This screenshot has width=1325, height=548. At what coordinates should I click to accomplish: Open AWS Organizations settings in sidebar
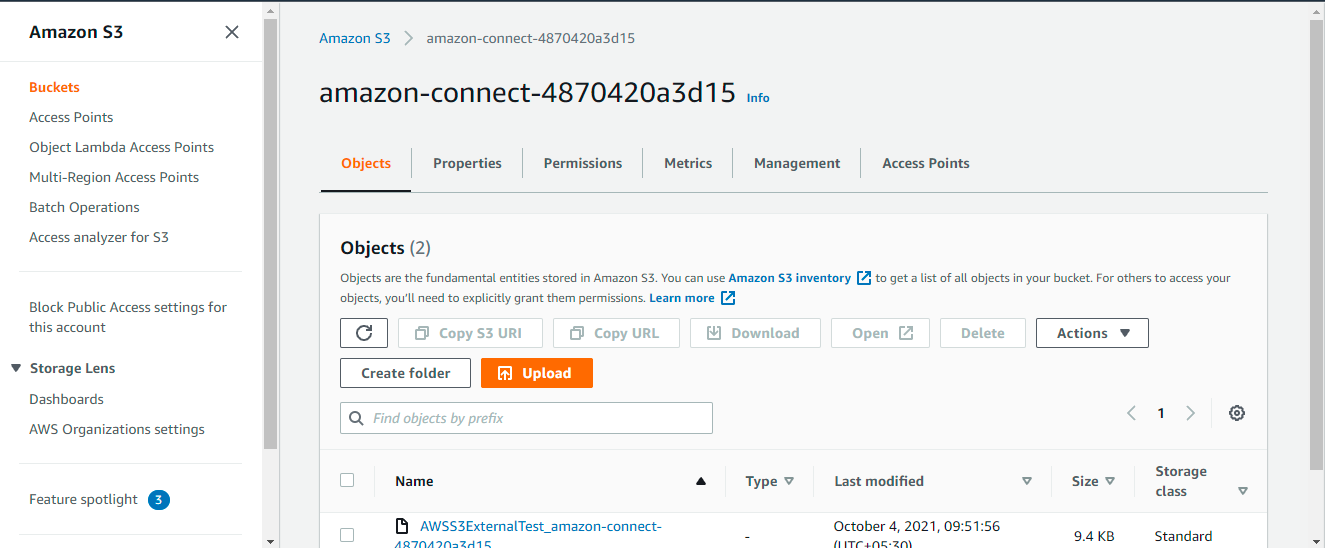[x=117, y=429]
